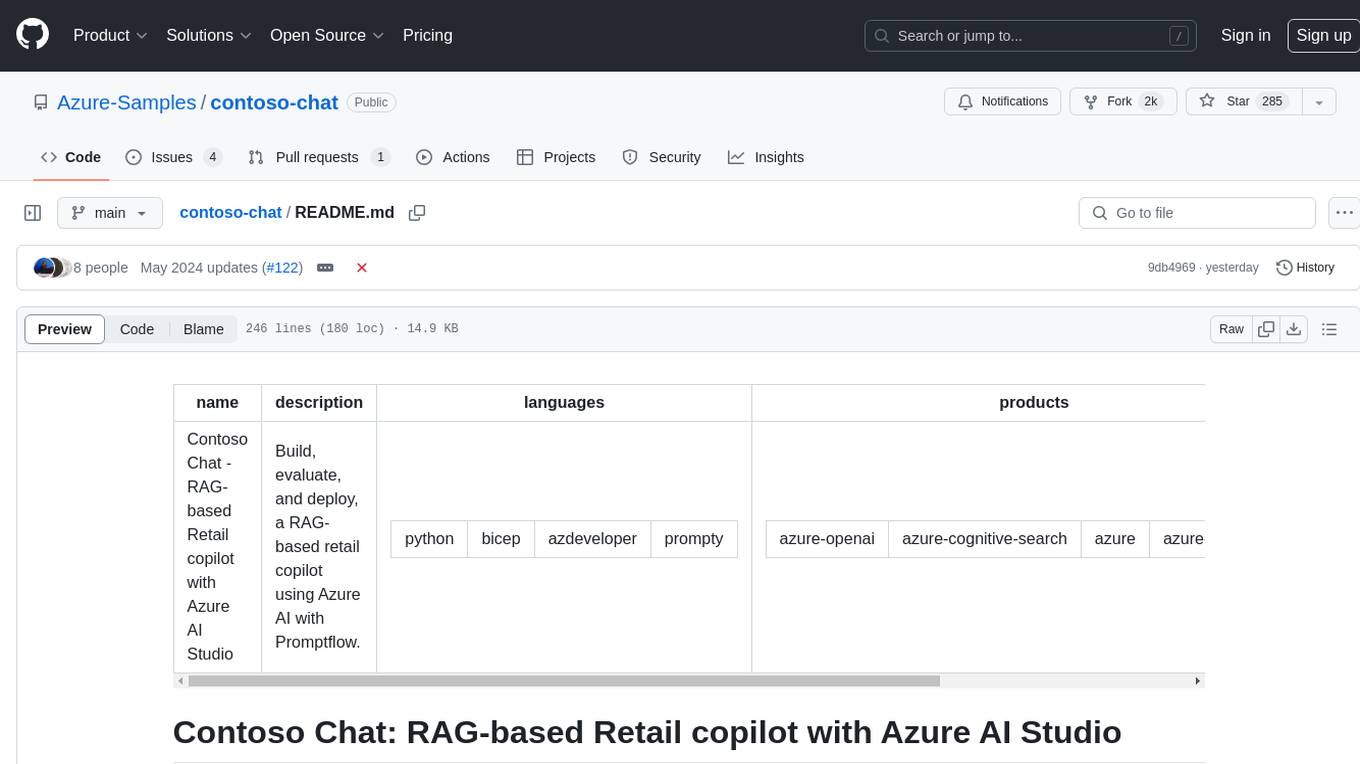This screenshot has width=1360, height=764.
Task: Go to the Pricing page
Action: point(427,35)
